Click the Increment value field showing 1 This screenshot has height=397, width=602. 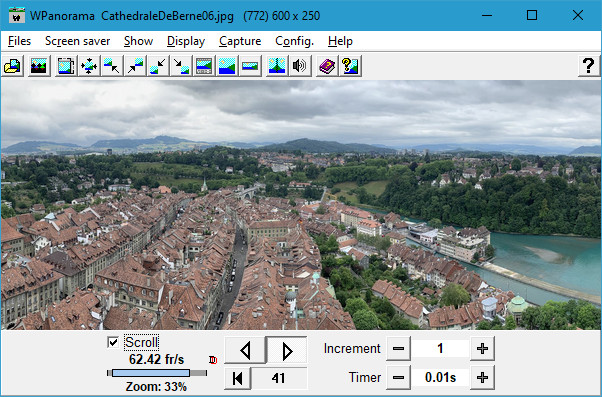440,349
